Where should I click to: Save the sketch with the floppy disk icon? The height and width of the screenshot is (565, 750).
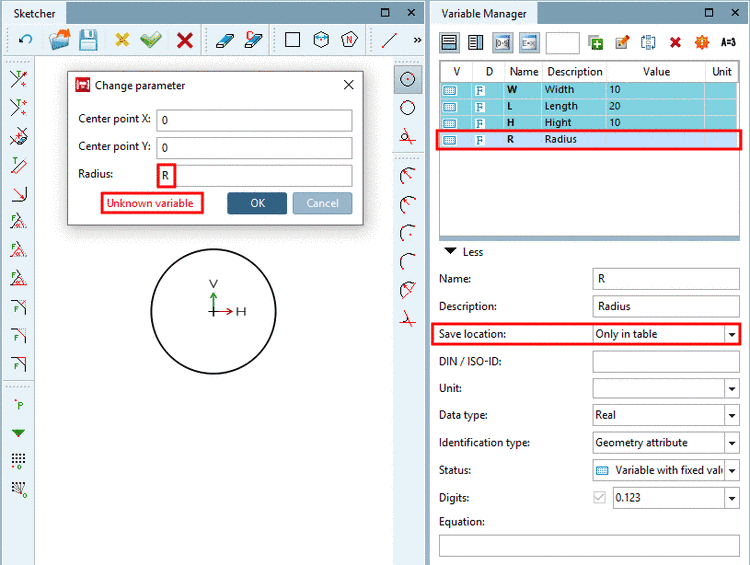pyautogui.click(x=88, y=40)
